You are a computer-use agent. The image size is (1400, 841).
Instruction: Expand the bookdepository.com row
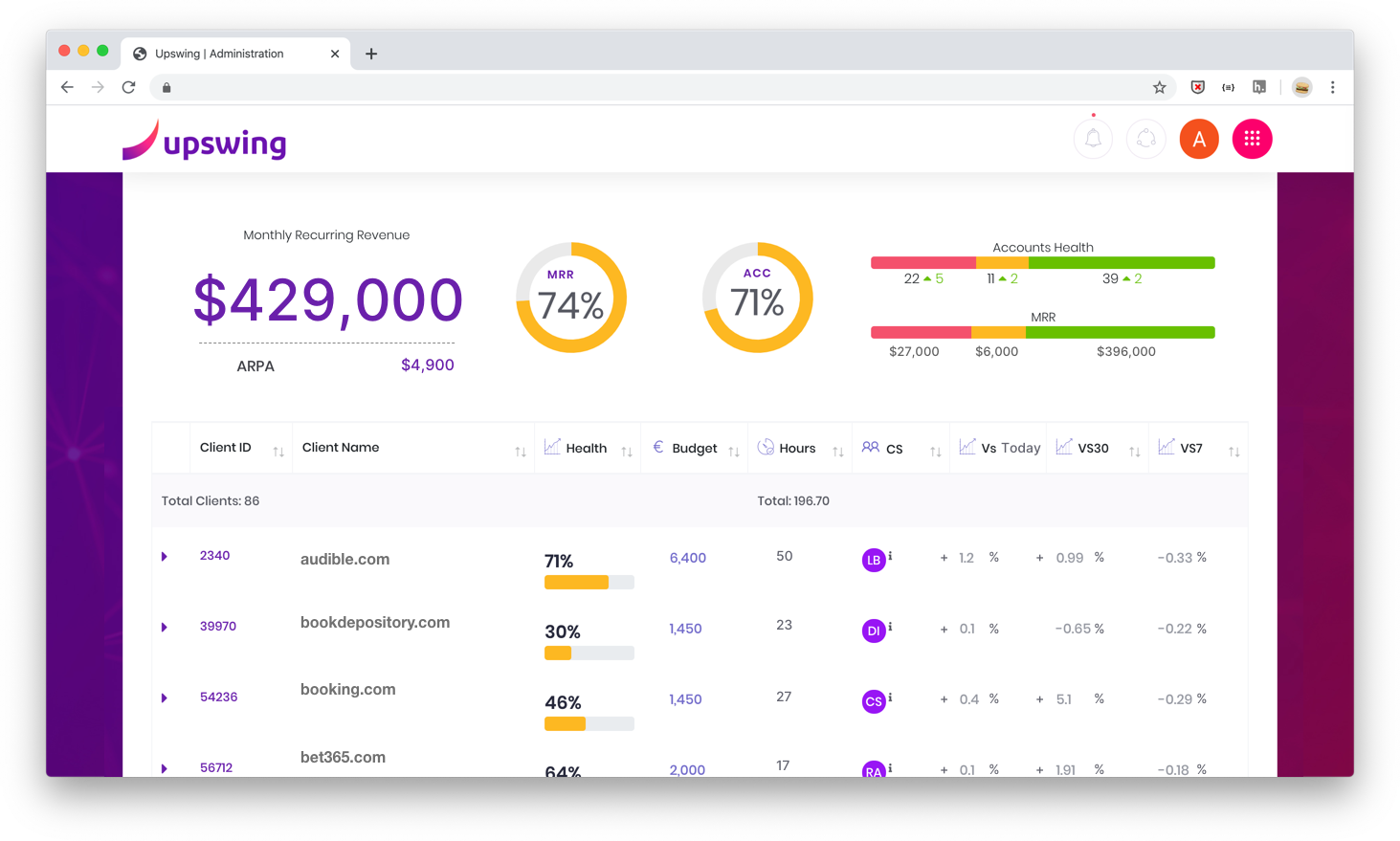point(165,628)
